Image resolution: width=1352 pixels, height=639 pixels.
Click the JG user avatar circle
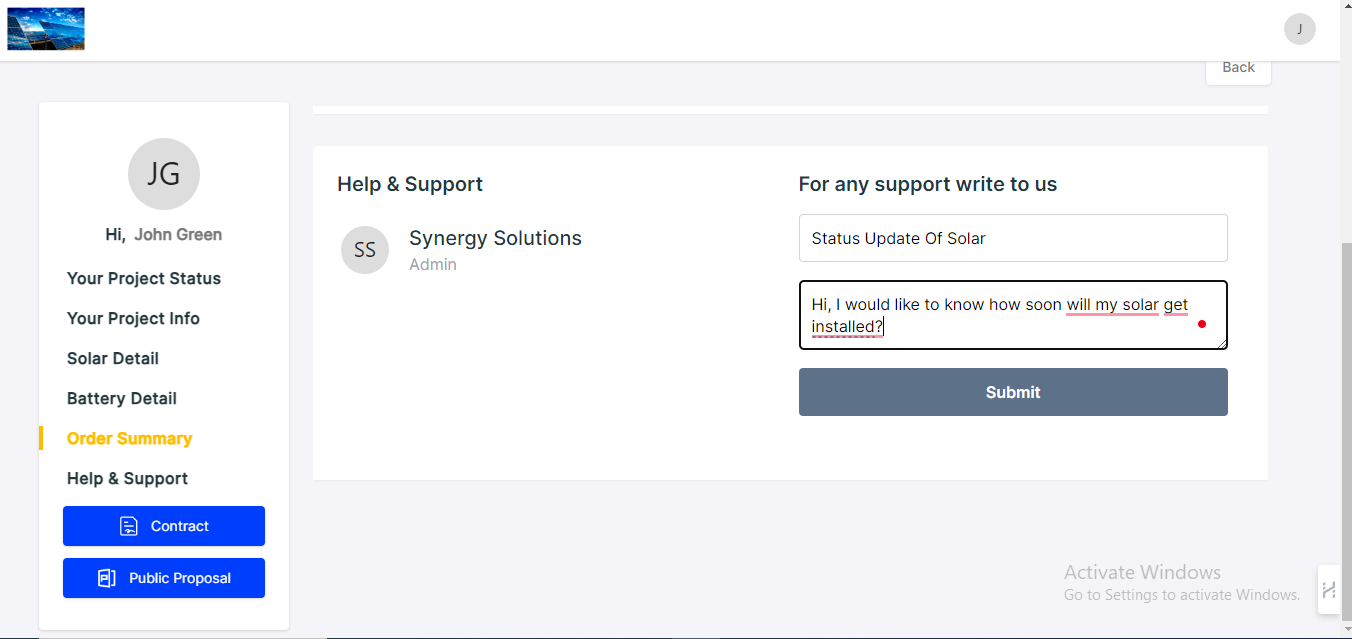point(163,173)
